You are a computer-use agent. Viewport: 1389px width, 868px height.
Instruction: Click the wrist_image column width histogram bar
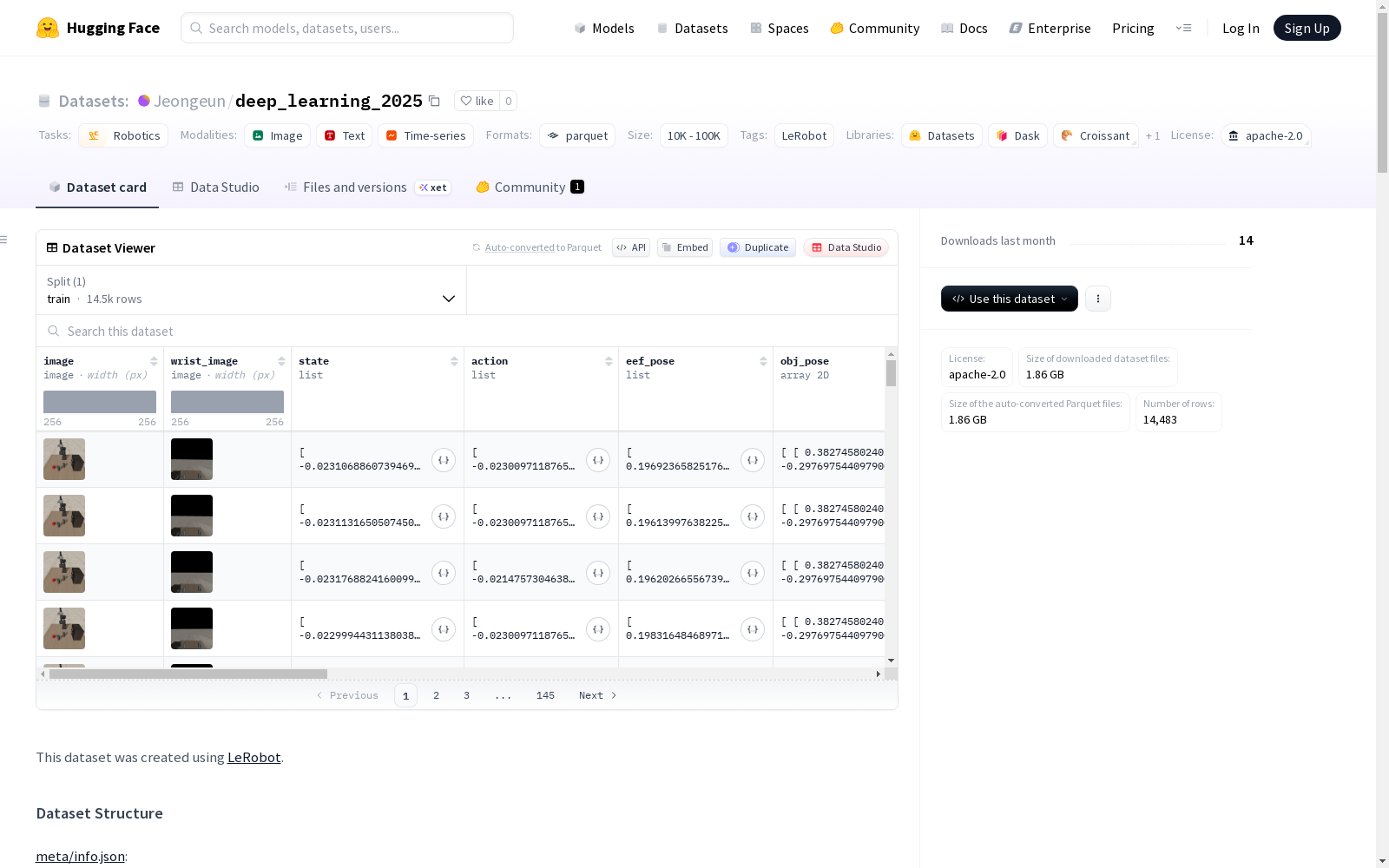pos(227,402)
